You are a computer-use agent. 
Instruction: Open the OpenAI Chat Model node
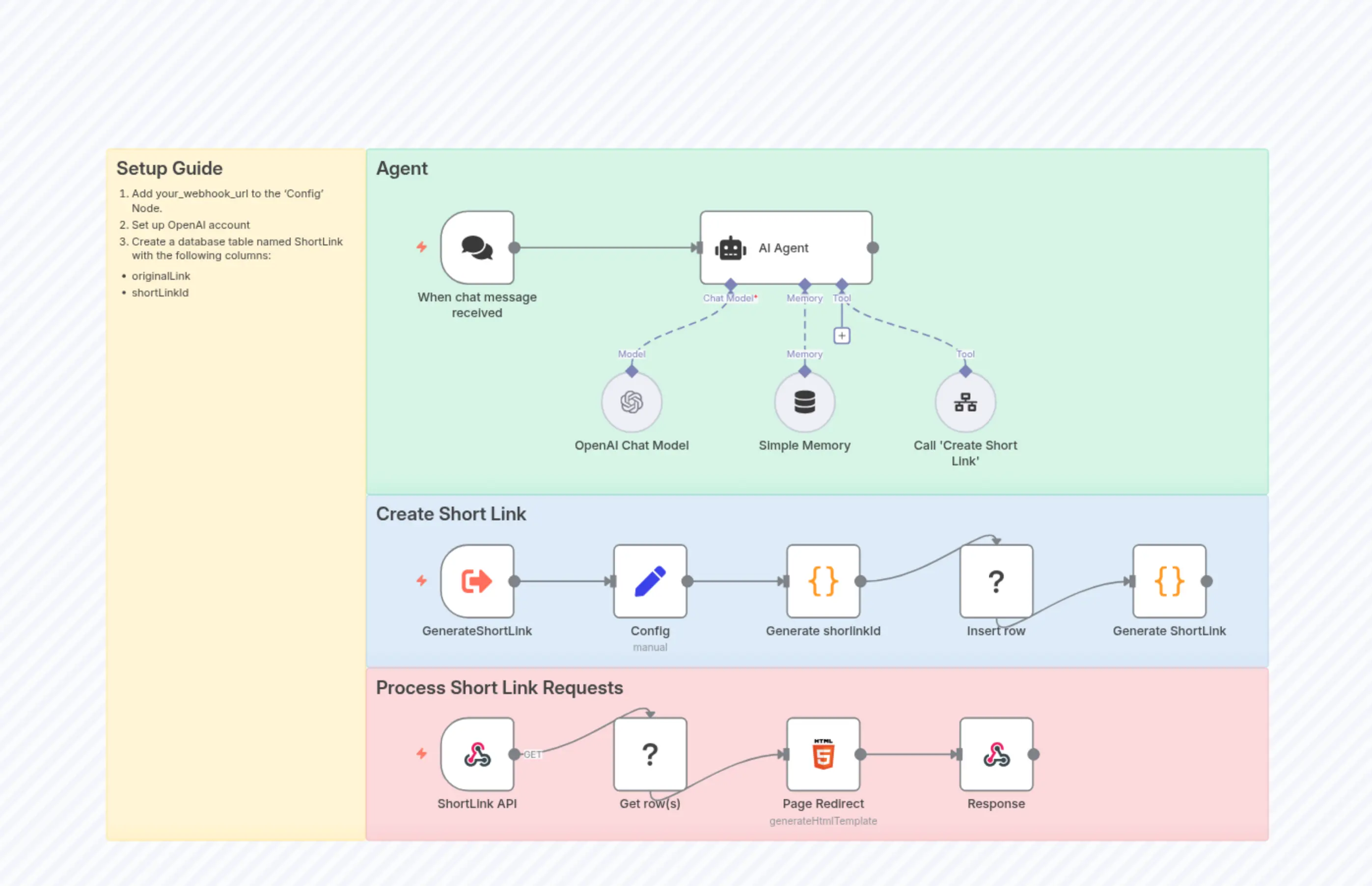tap(631, 402)
